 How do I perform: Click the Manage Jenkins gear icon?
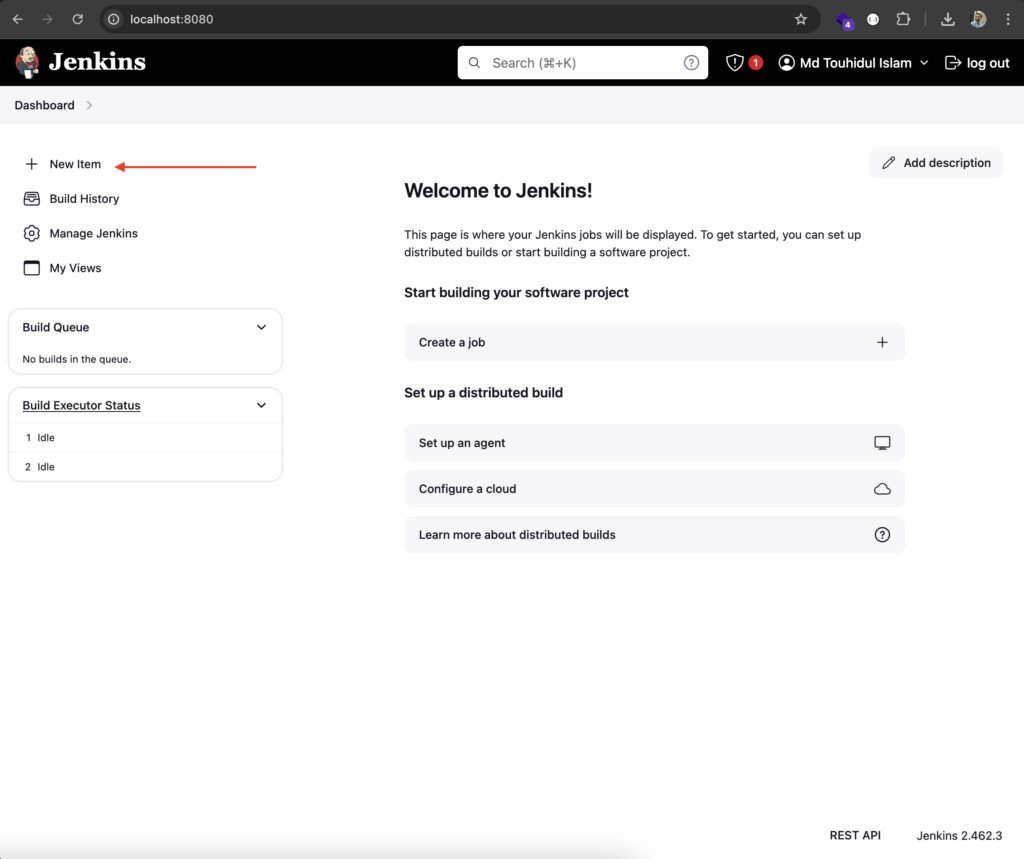click(x=31, y=233)
